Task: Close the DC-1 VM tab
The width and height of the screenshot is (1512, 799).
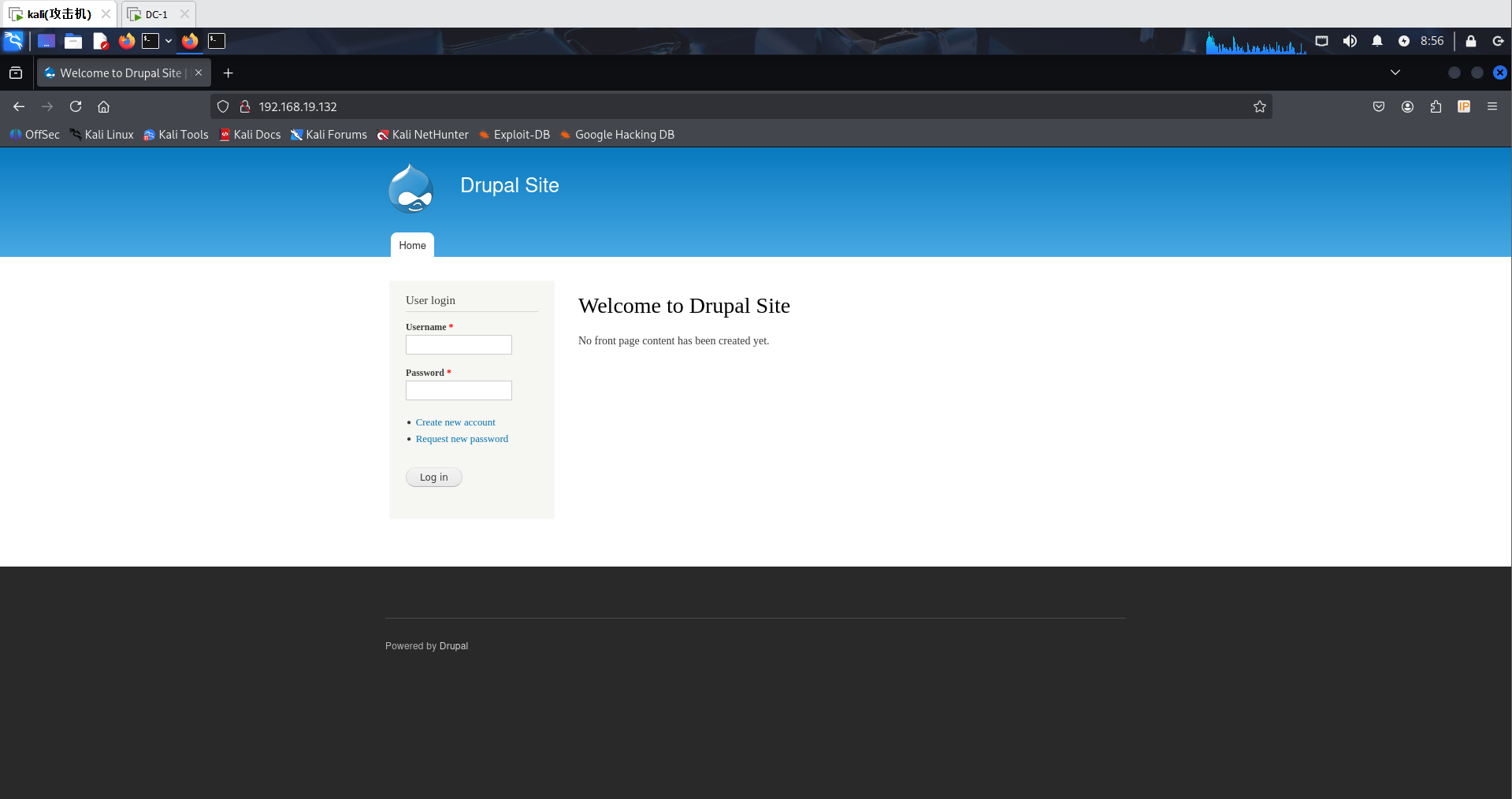Action: 184,14
